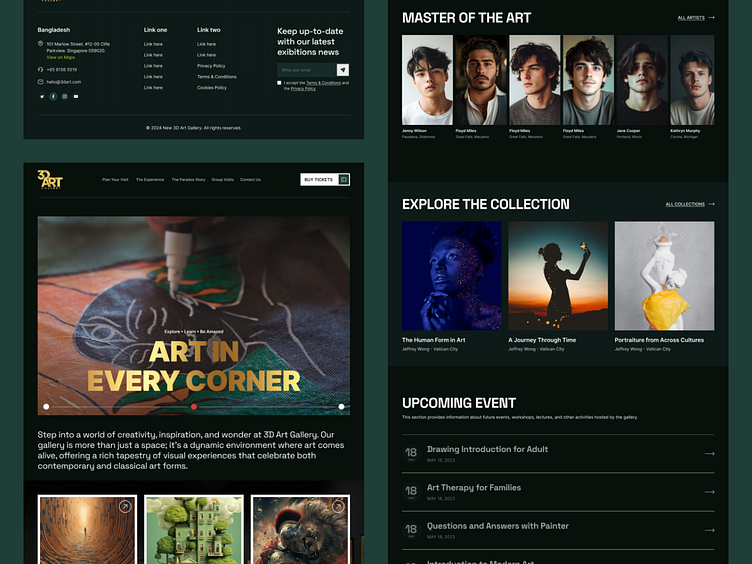Click the envelope icon beside hello@3dart.com

coord(40,82)
